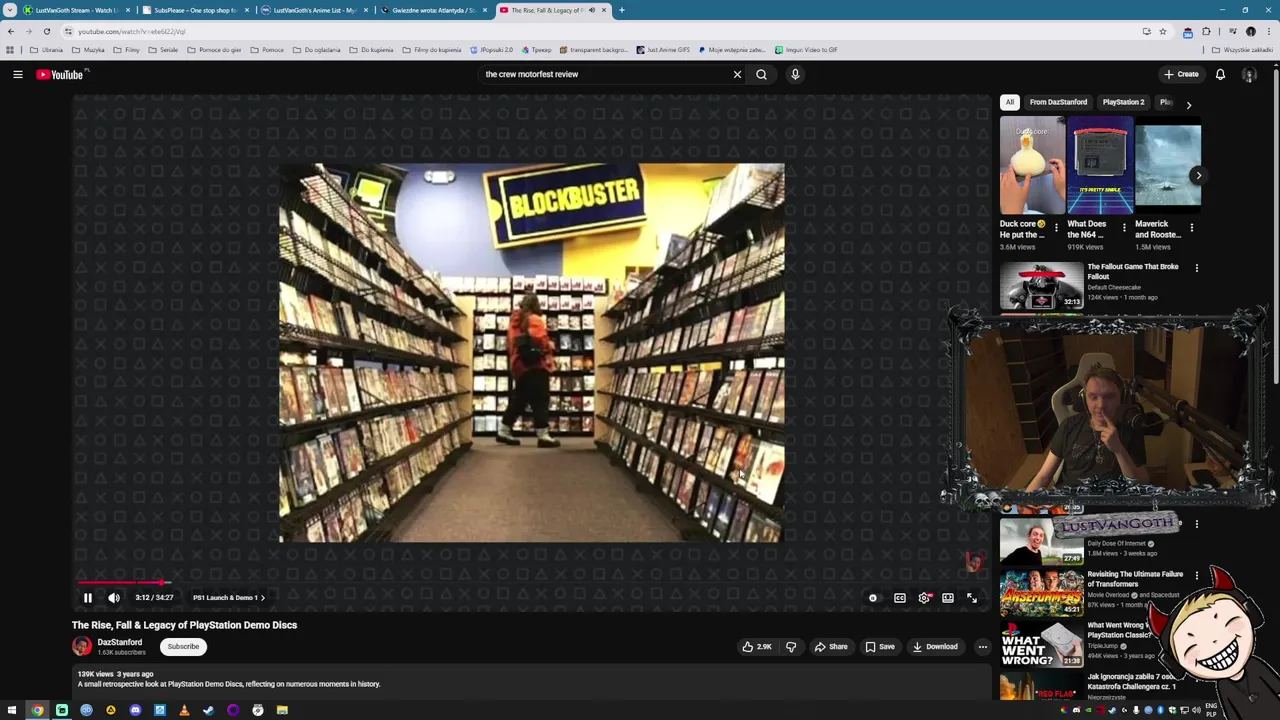The height and width of the screenshot is (720, 1280).
Task: Select the From DazStanford chip
Action: pos(1058,102)
